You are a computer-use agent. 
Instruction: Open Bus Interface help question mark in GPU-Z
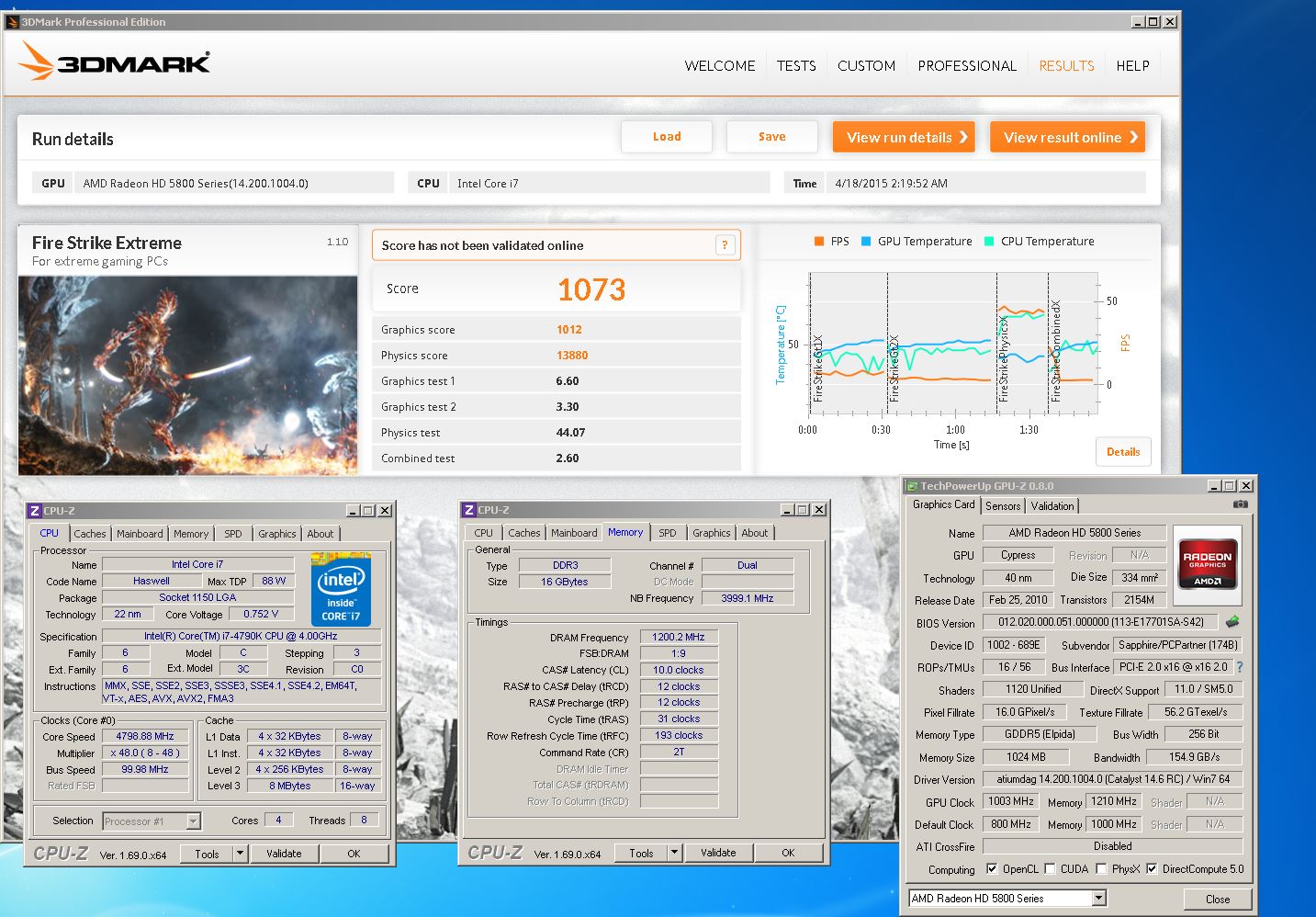[x=1240, y=667]
